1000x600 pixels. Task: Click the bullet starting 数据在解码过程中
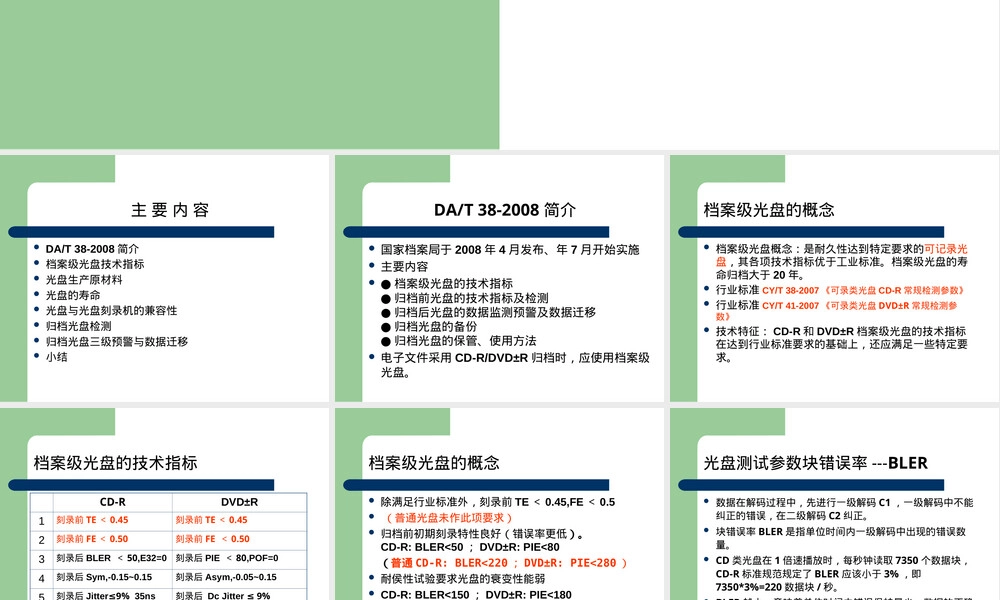(x=844, y=509)
